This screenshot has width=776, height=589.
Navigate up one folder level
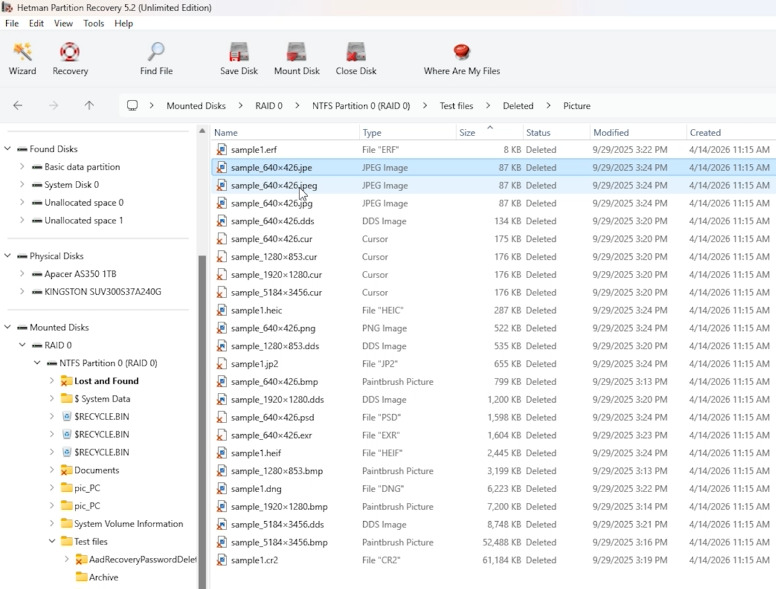(89, 105)
